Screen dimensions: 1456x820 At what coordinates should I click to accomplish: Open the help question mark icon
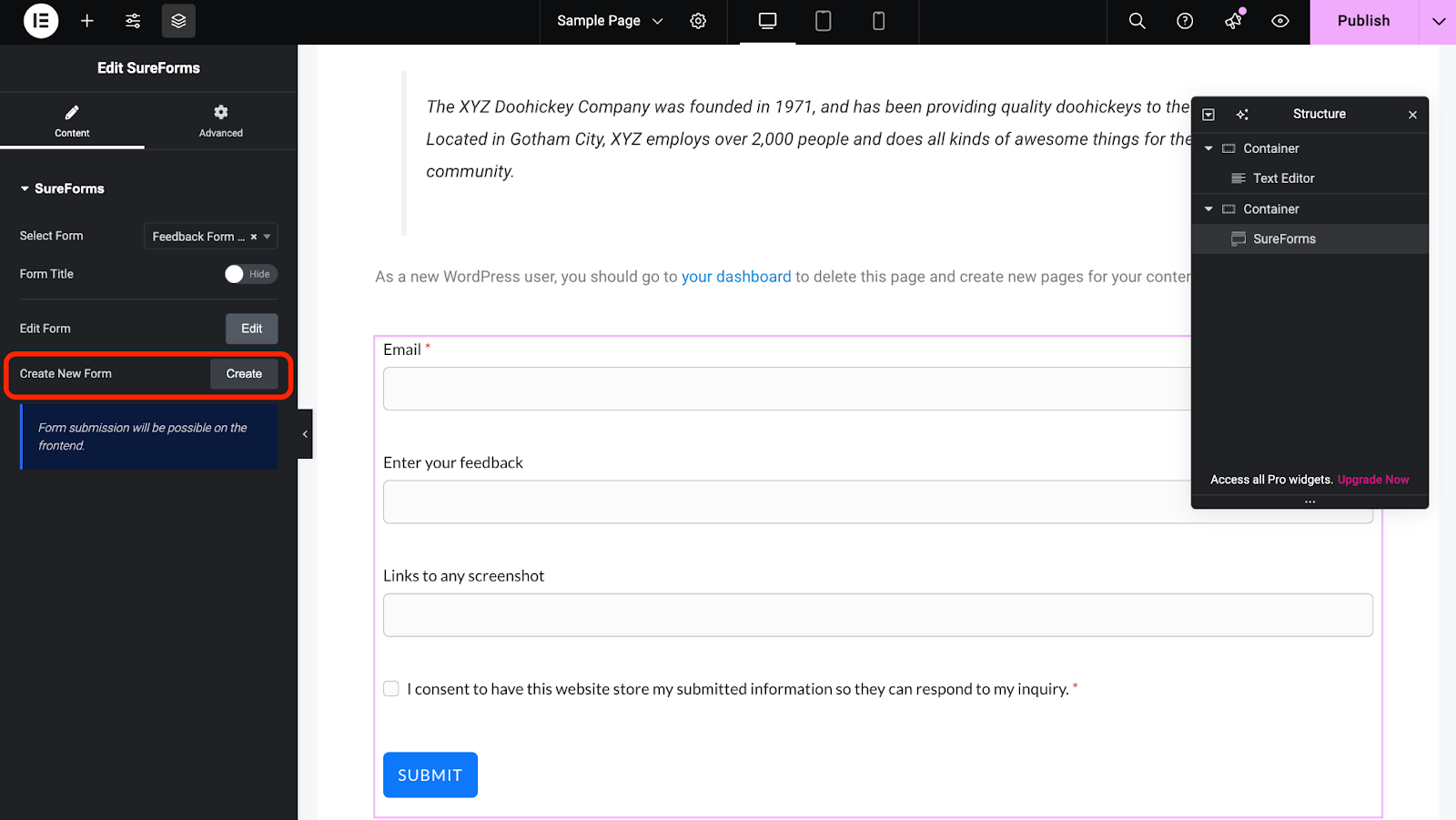pyautogui.click(x=1185, y=21)
